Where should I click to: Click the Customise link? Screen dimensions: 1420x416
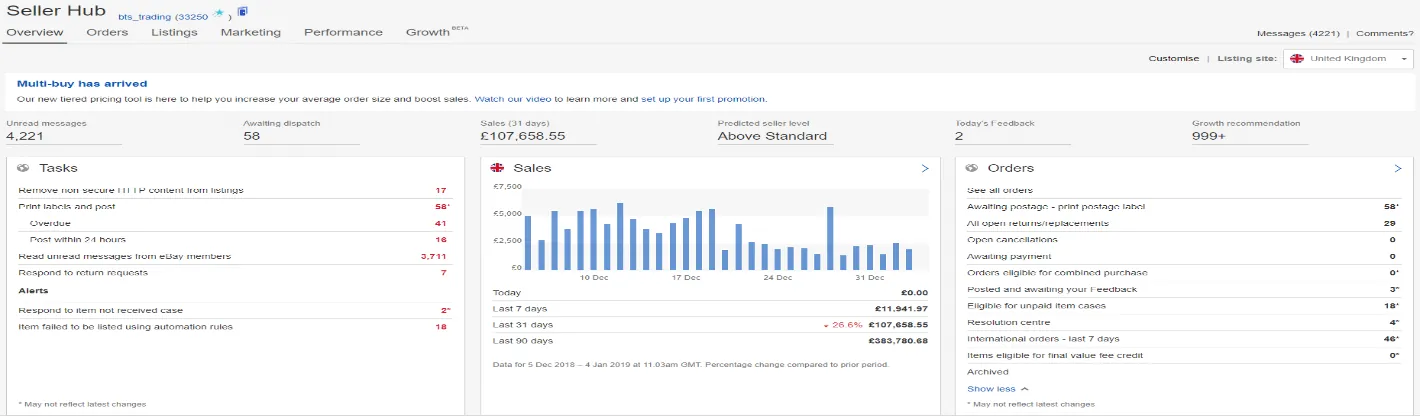click(x=1174, y=58)
